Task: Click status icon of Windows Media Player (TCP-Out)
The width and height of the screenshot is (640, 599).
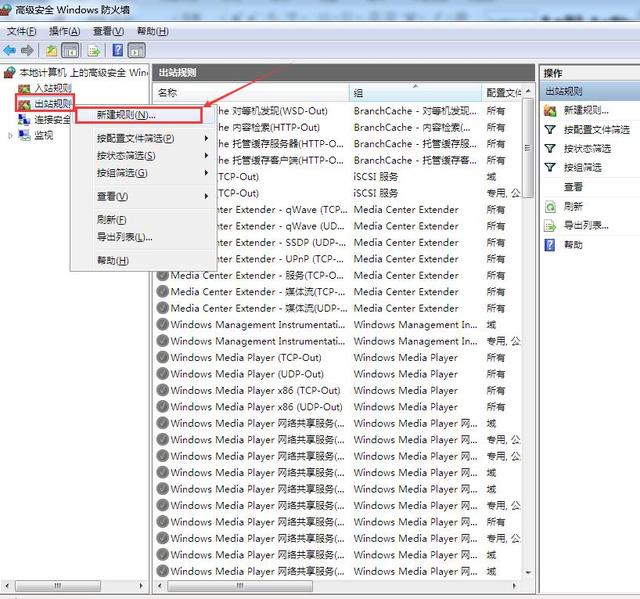Action: click(162, 357)
